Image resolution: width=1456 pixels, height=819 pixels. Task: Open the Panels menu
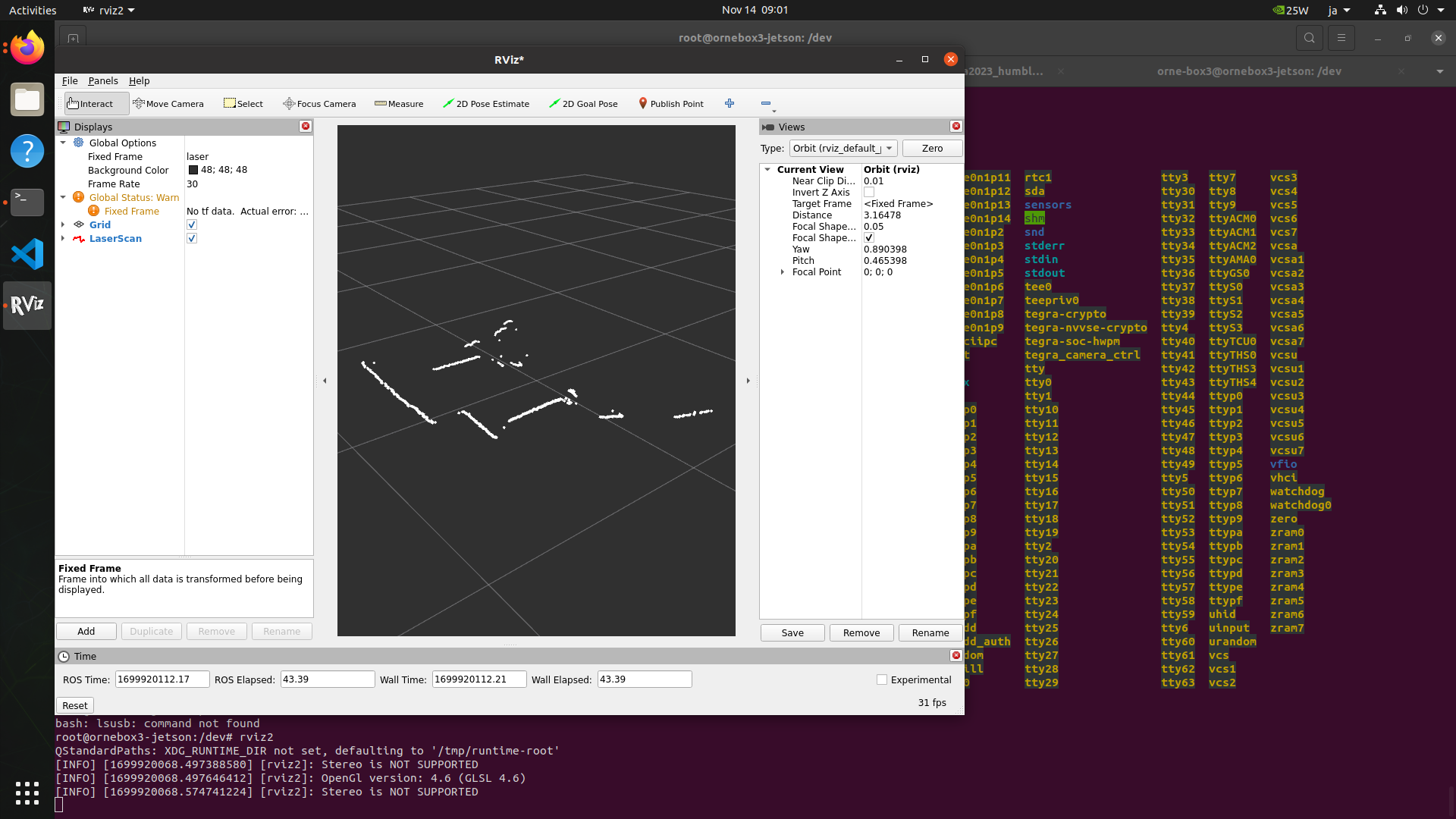[x=103, y=80]
